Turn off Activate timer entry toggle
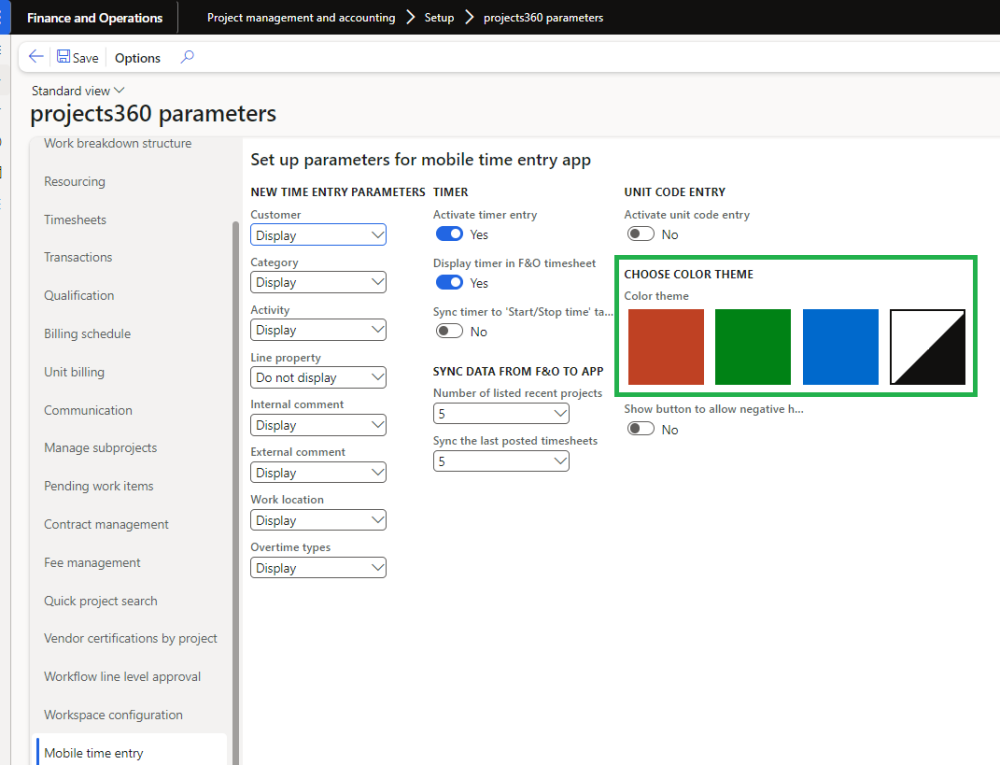1000x765 pixels. [449, 234]
